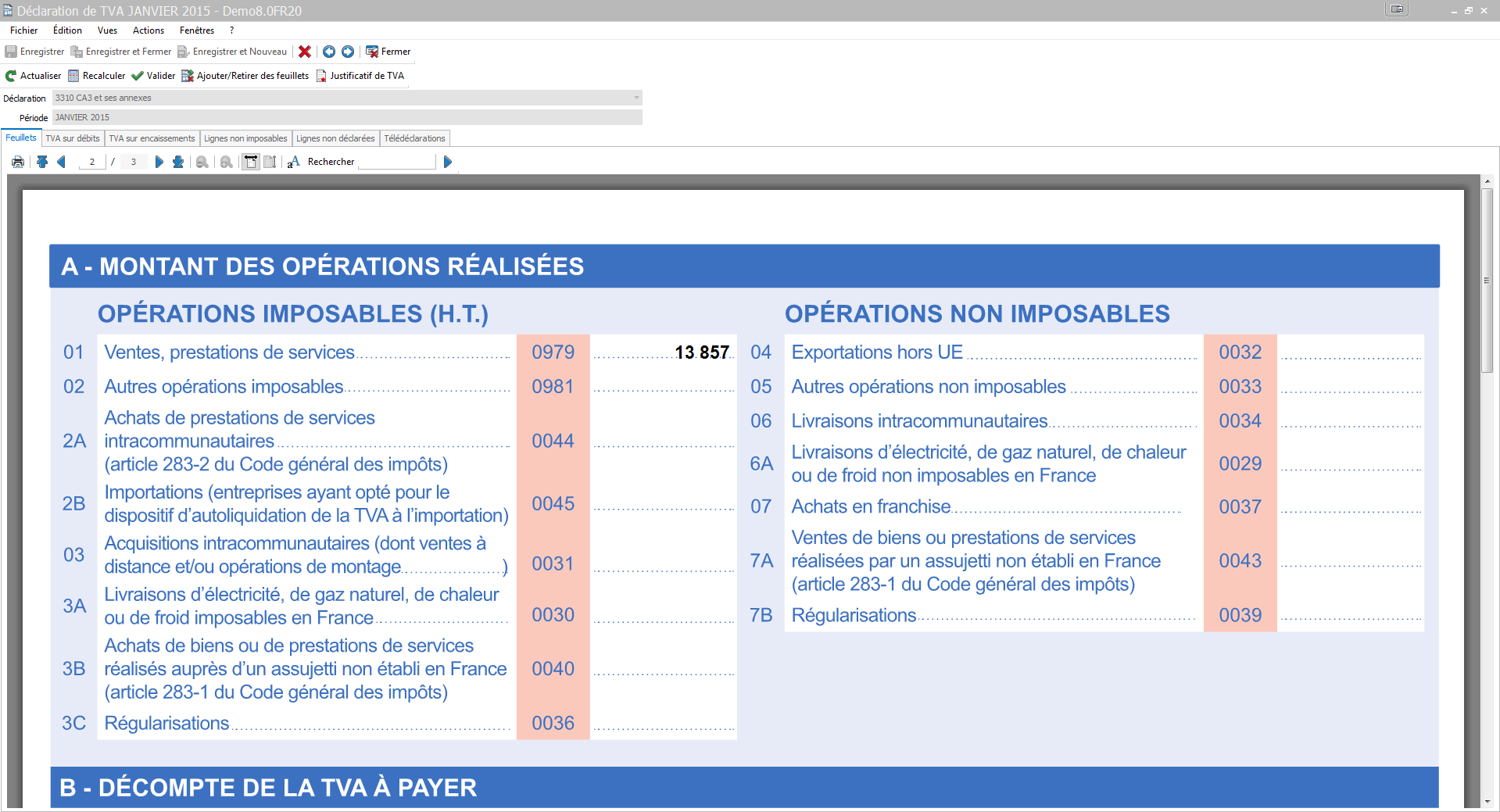Jump to first page icon
Image resolution: width=1500 pixels, height=812 pixels.
click(x=42, y=162)
